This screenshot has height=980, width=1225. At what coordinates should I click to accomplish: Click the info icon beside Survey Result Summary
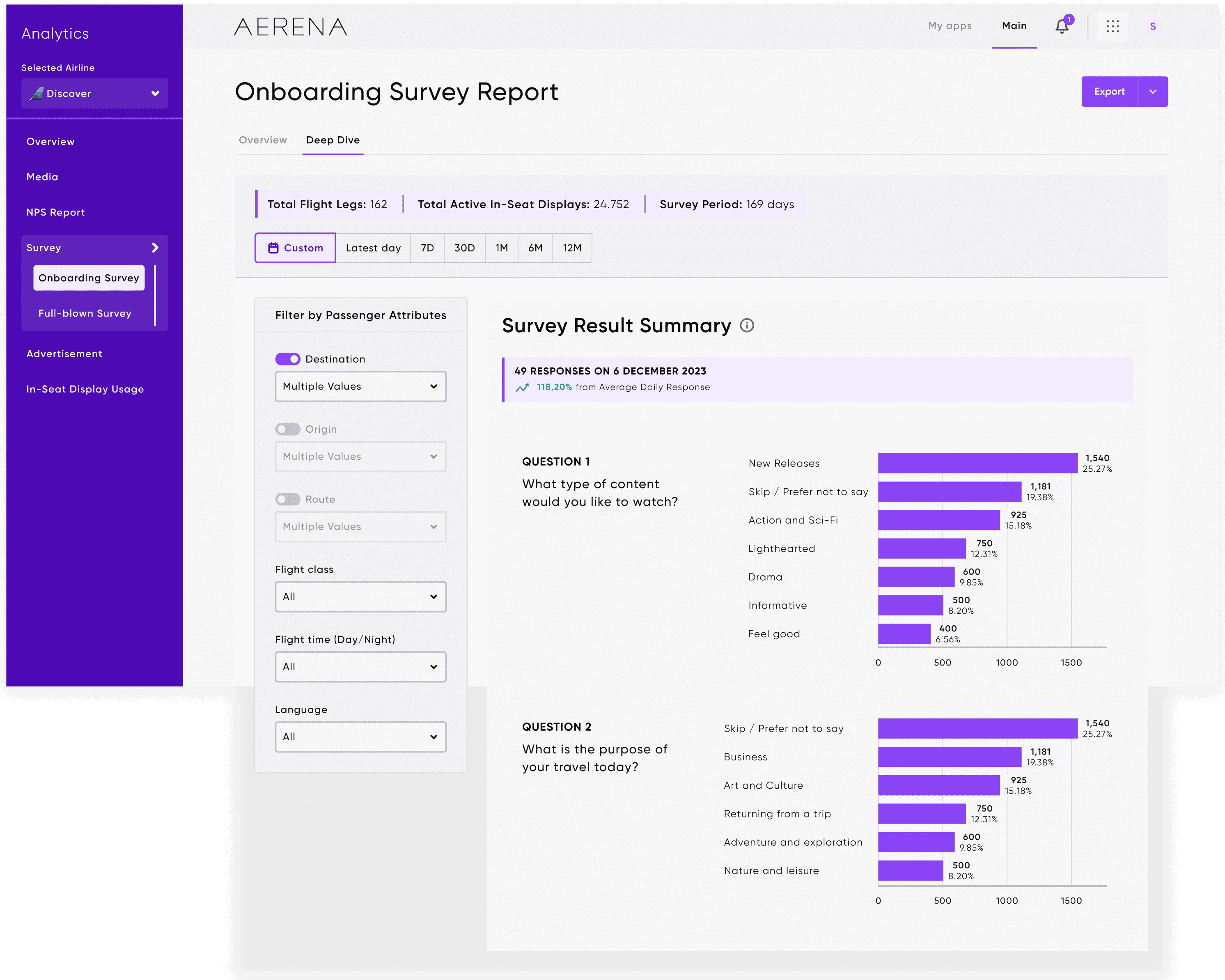coord(747,326)
